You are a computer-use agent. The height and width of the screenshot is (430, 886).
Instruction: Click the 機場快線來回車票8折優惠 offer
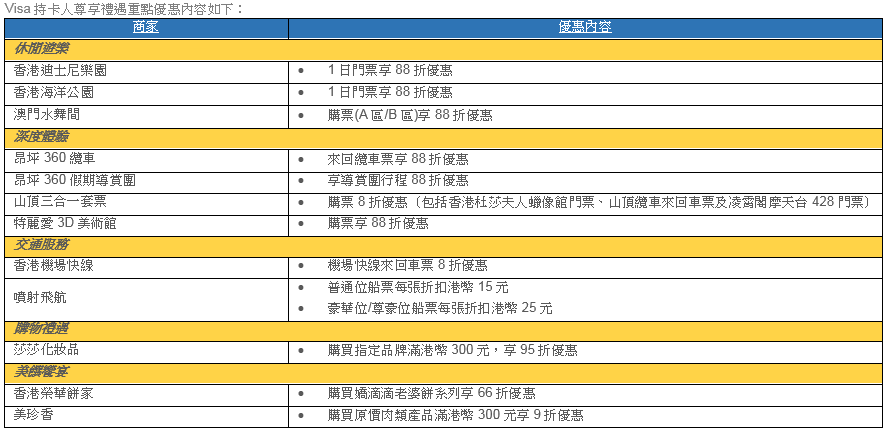click(x=407, y=266)
